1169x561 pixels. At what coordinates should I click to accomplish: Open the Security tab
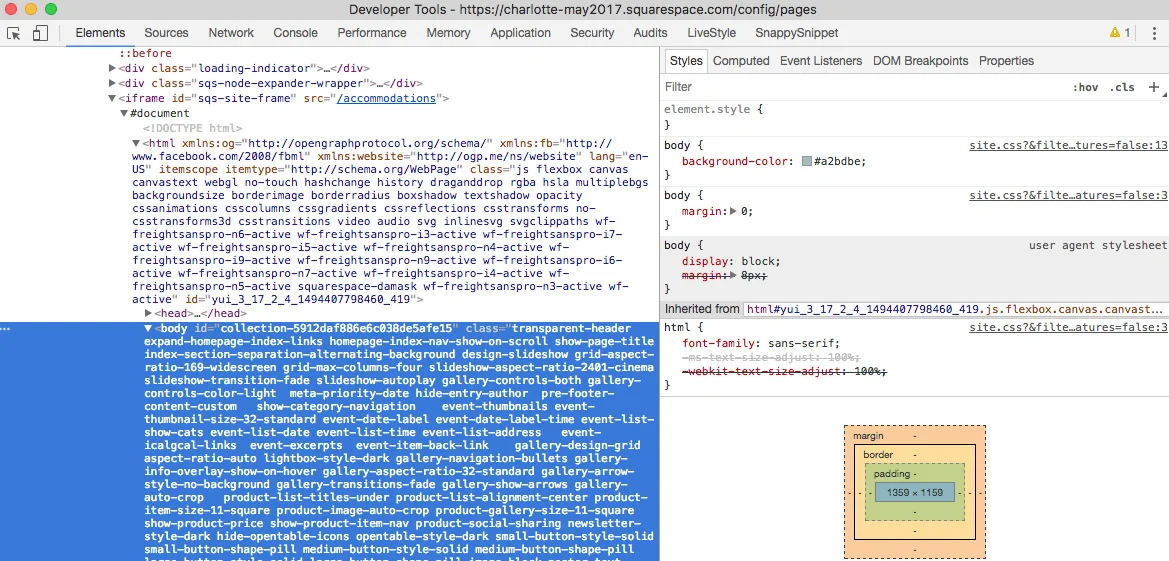(592, 33)
